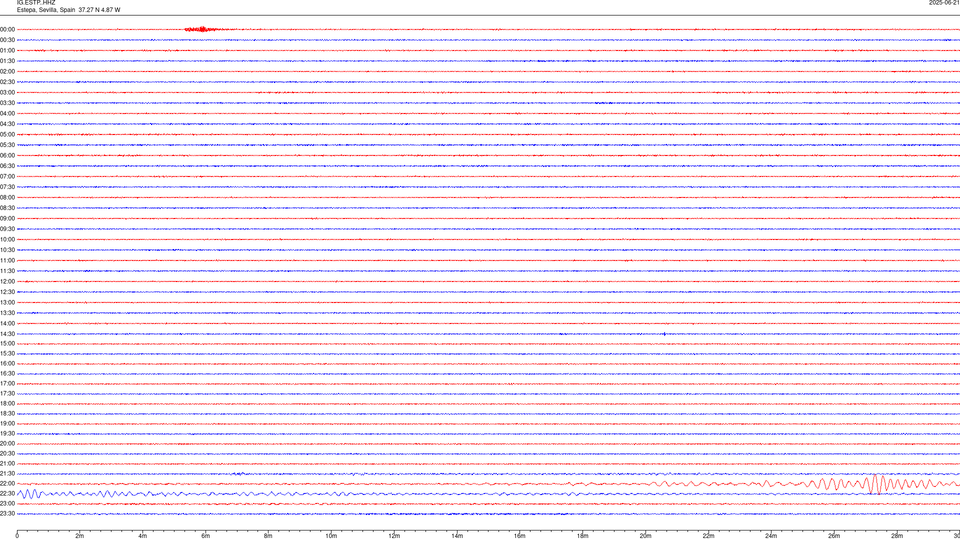960x540 pixels.
Task: Click the 08:00 trace time label
Action: click(x=7, y=198)
